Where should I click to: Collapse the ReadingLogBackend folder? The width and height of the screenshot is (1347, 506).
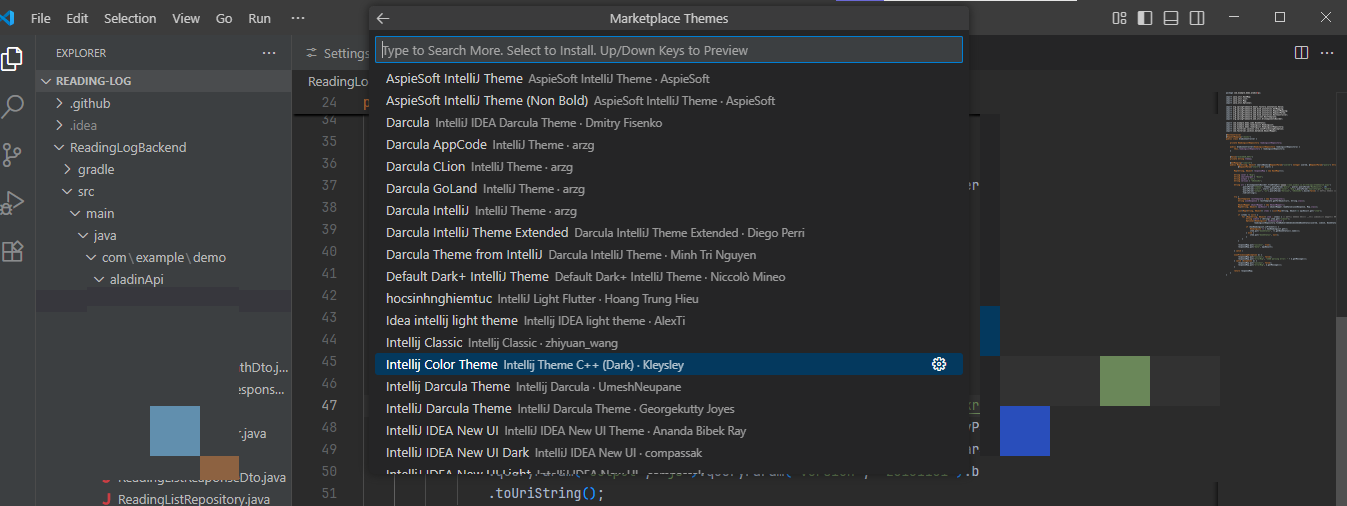point(163,147)
